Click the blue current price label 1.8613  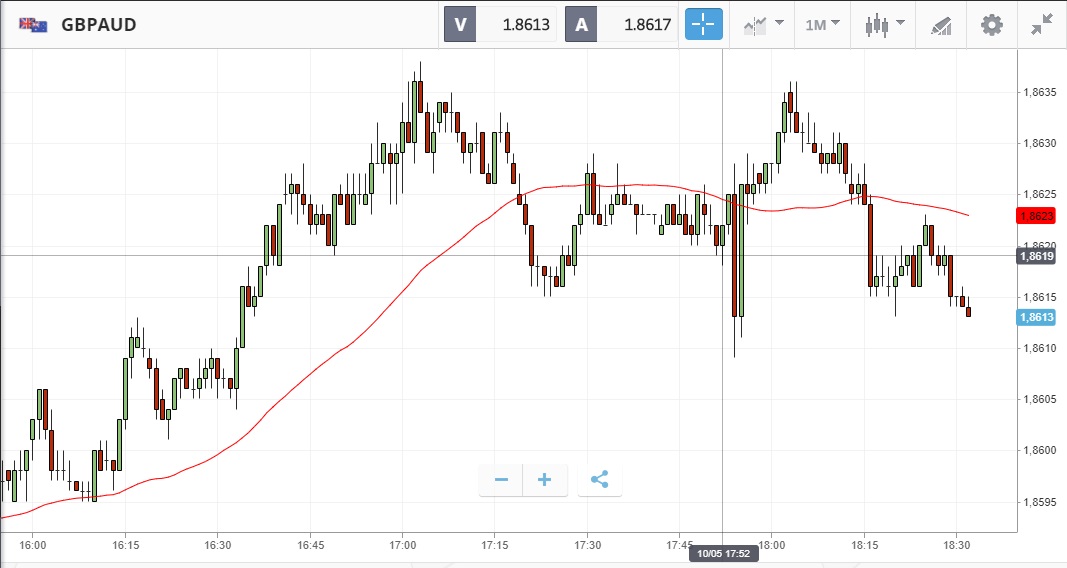click(x=1035, y=318)
